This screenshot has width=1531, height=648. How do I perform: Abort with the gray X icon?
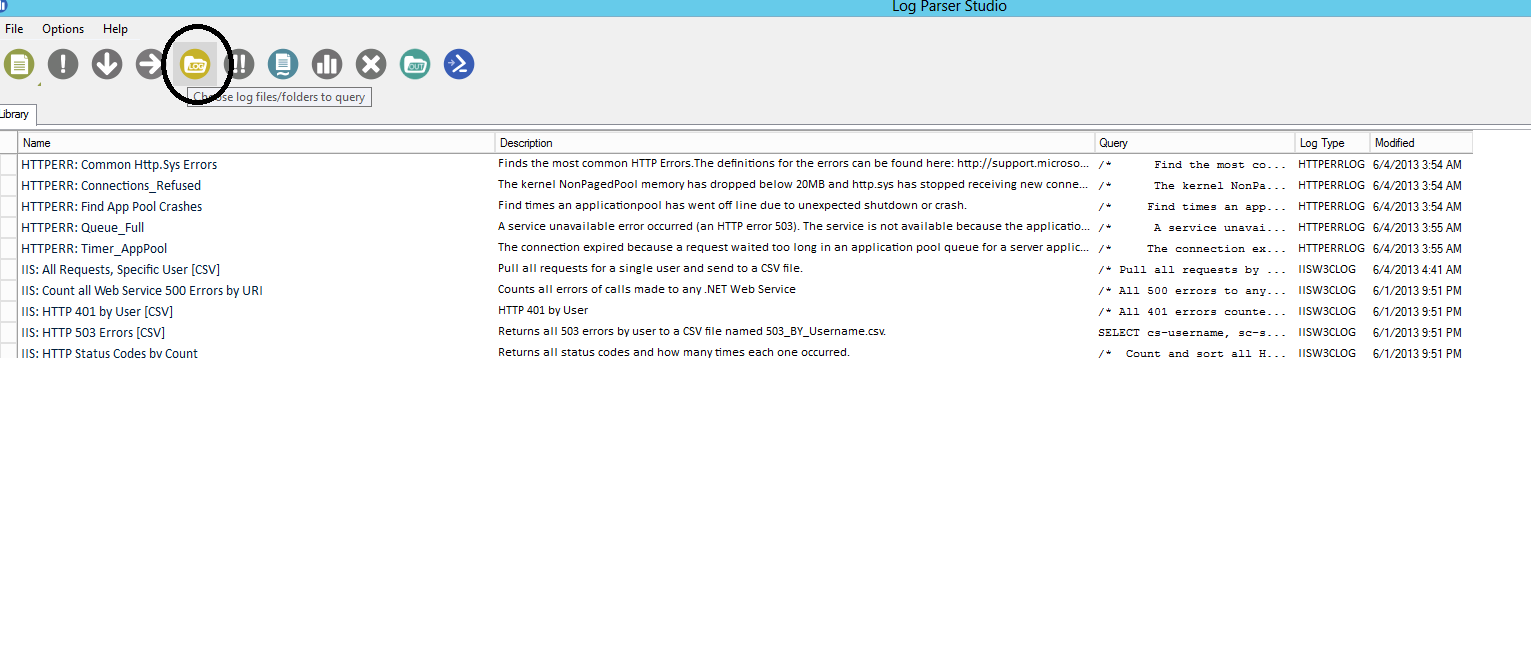point(371,65)
